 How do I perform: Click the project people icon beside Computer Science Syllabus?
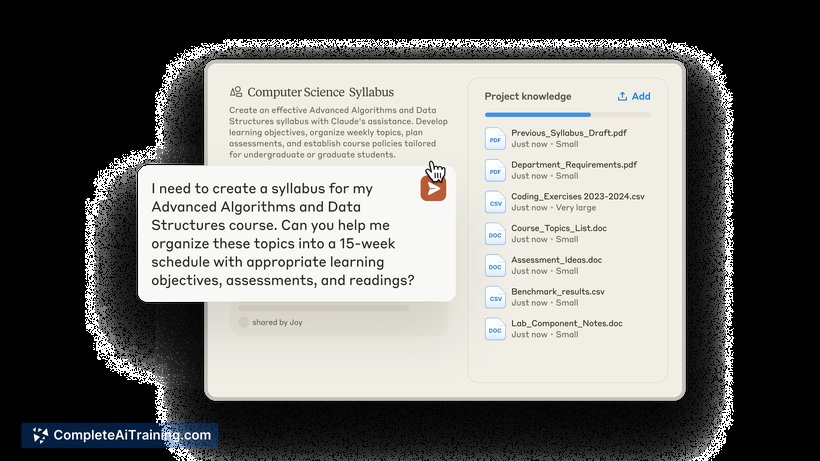(x=236, y=92)
